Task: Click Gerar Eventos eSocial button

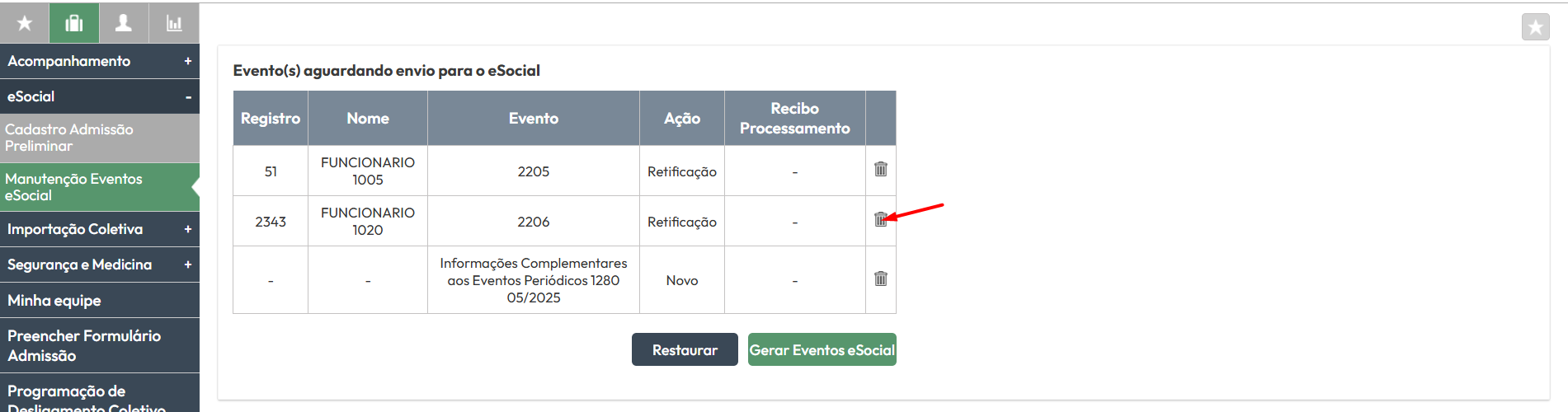Action: coord(822,349)
